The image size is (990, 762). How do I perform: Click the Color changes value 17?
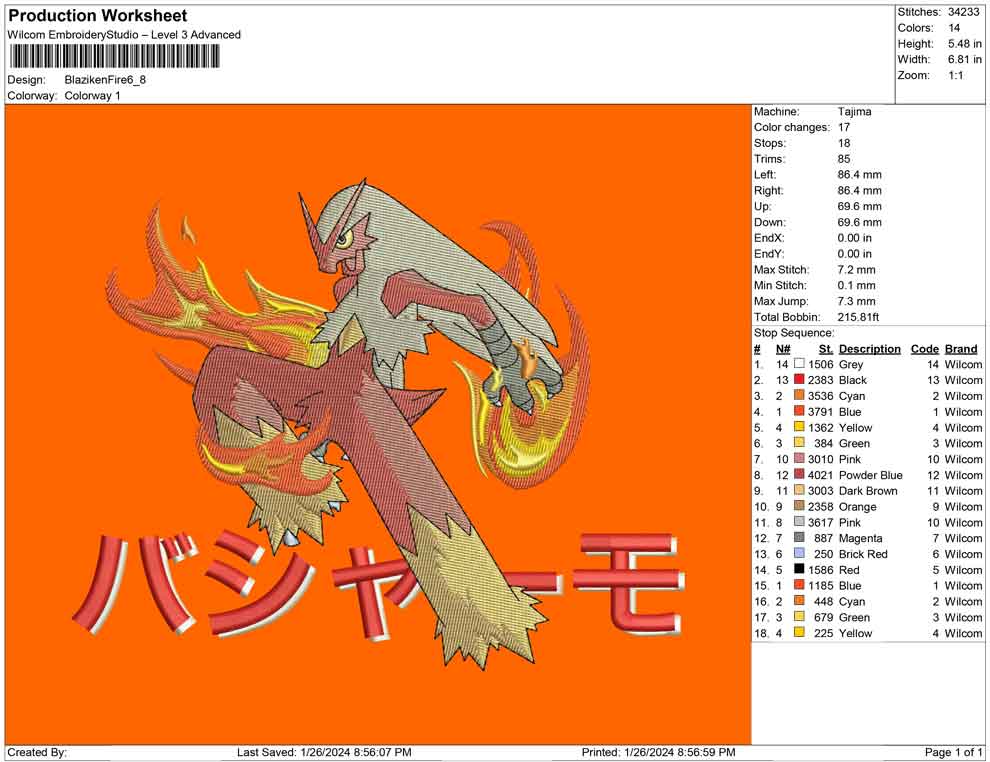(x=844, y=127)
